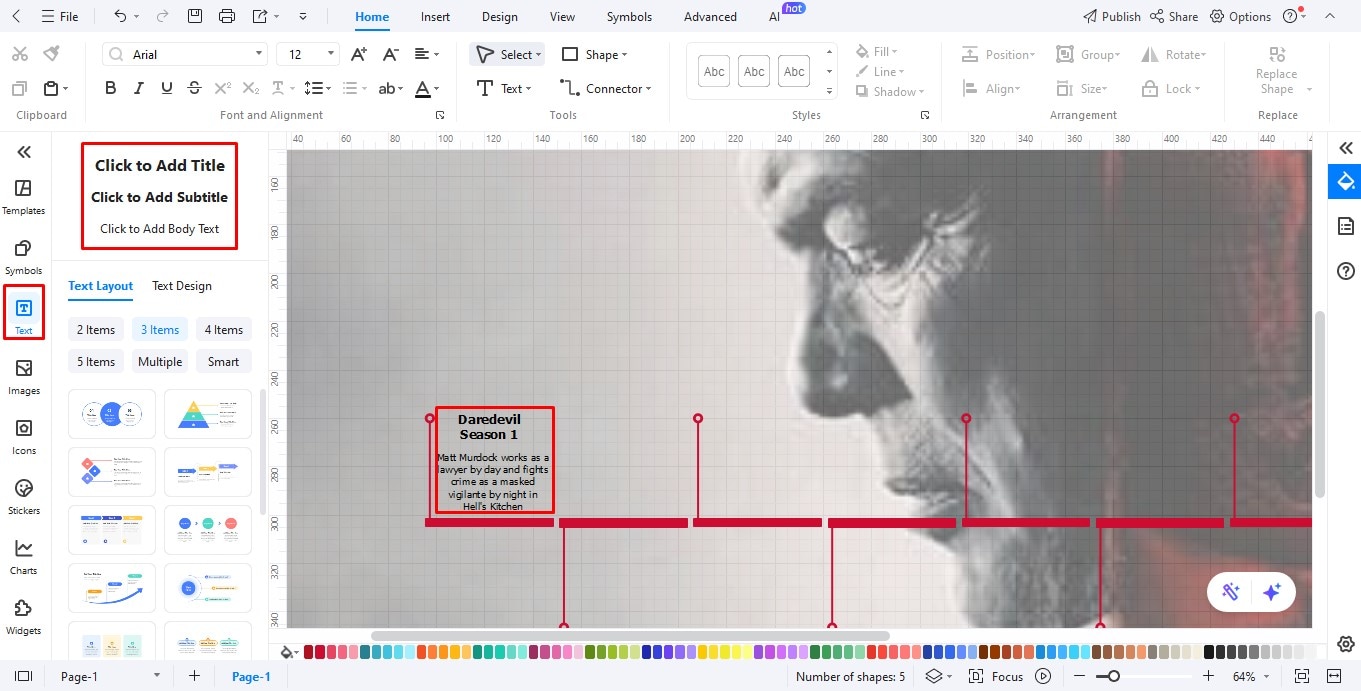
Task: Click the Cut scissors icon
Action: click(x=19, y=54)
